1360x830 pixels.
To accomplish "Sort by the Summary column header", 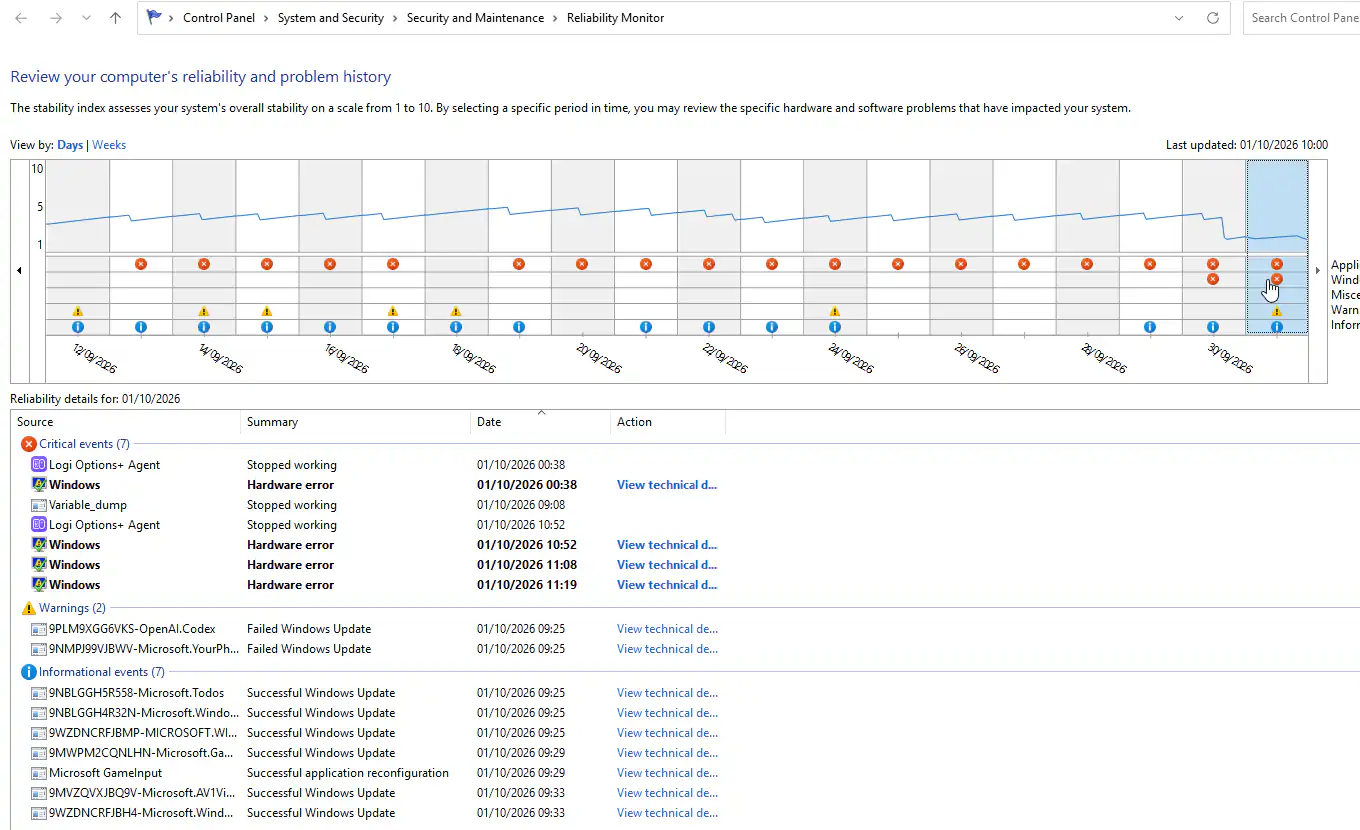I will click(x=355, y=422).
